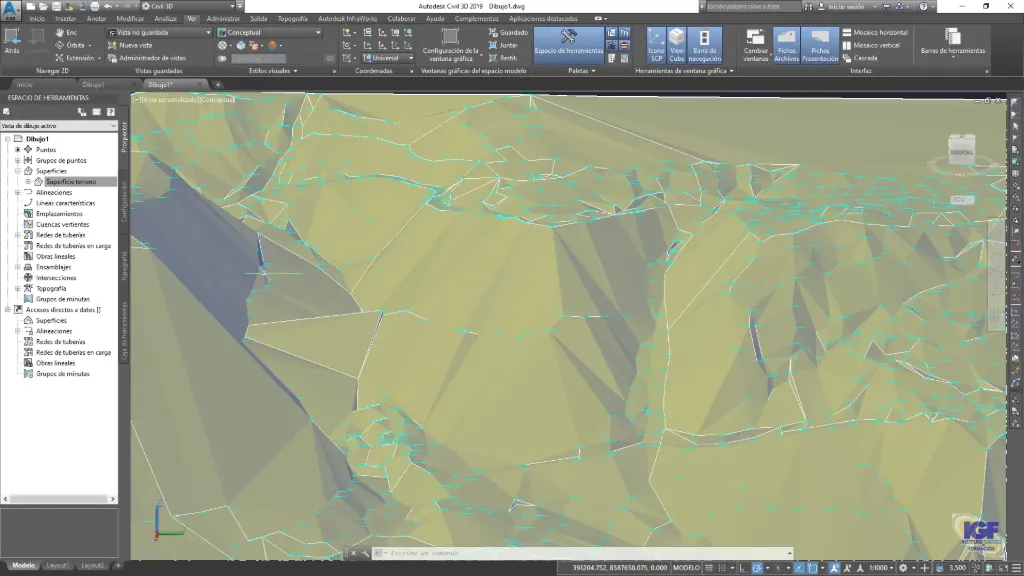Click Cambiar ventanas button
The width and height of the screenshot is (1024, 576).
pos(756,45)
